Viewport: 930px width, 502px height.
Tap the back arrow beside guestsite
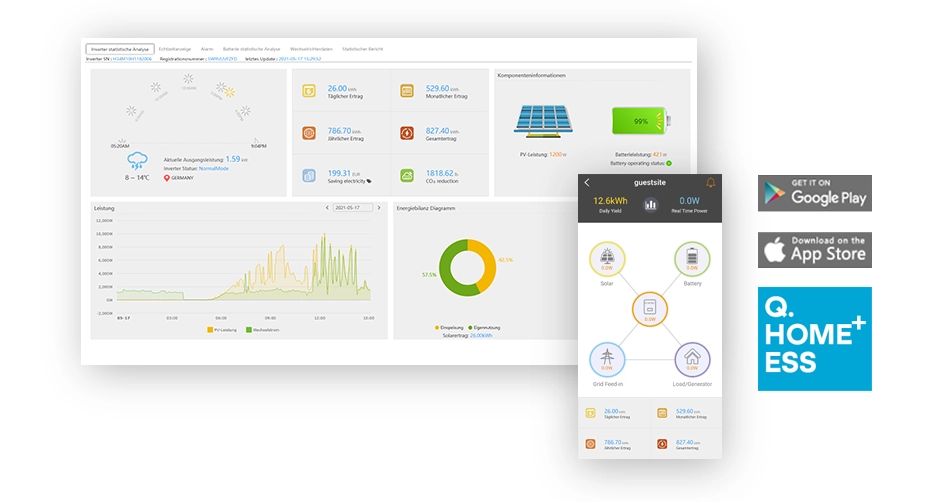point(587,182)
